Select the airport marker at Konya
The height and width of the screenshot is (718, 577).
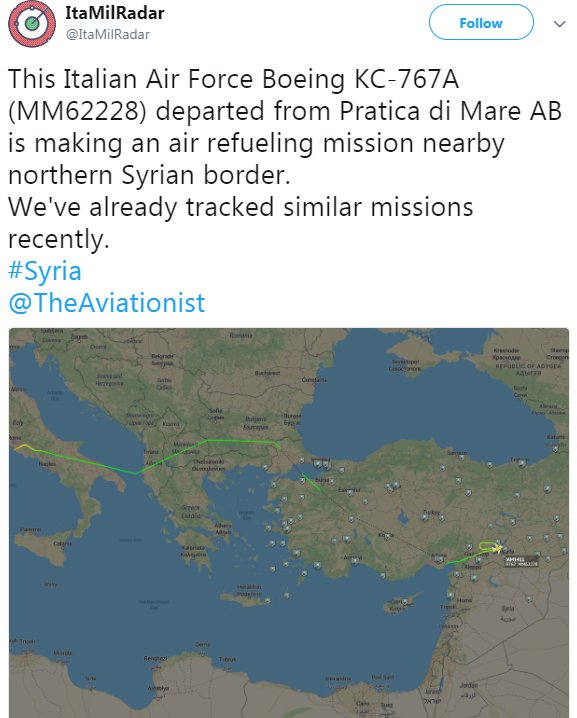point(388,538)
